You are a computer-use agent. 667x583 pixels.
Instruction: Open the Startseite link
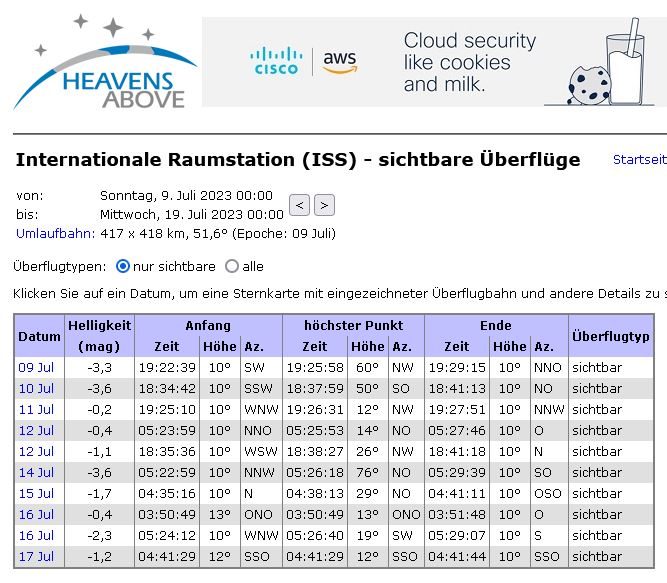(x=640, y=159)
